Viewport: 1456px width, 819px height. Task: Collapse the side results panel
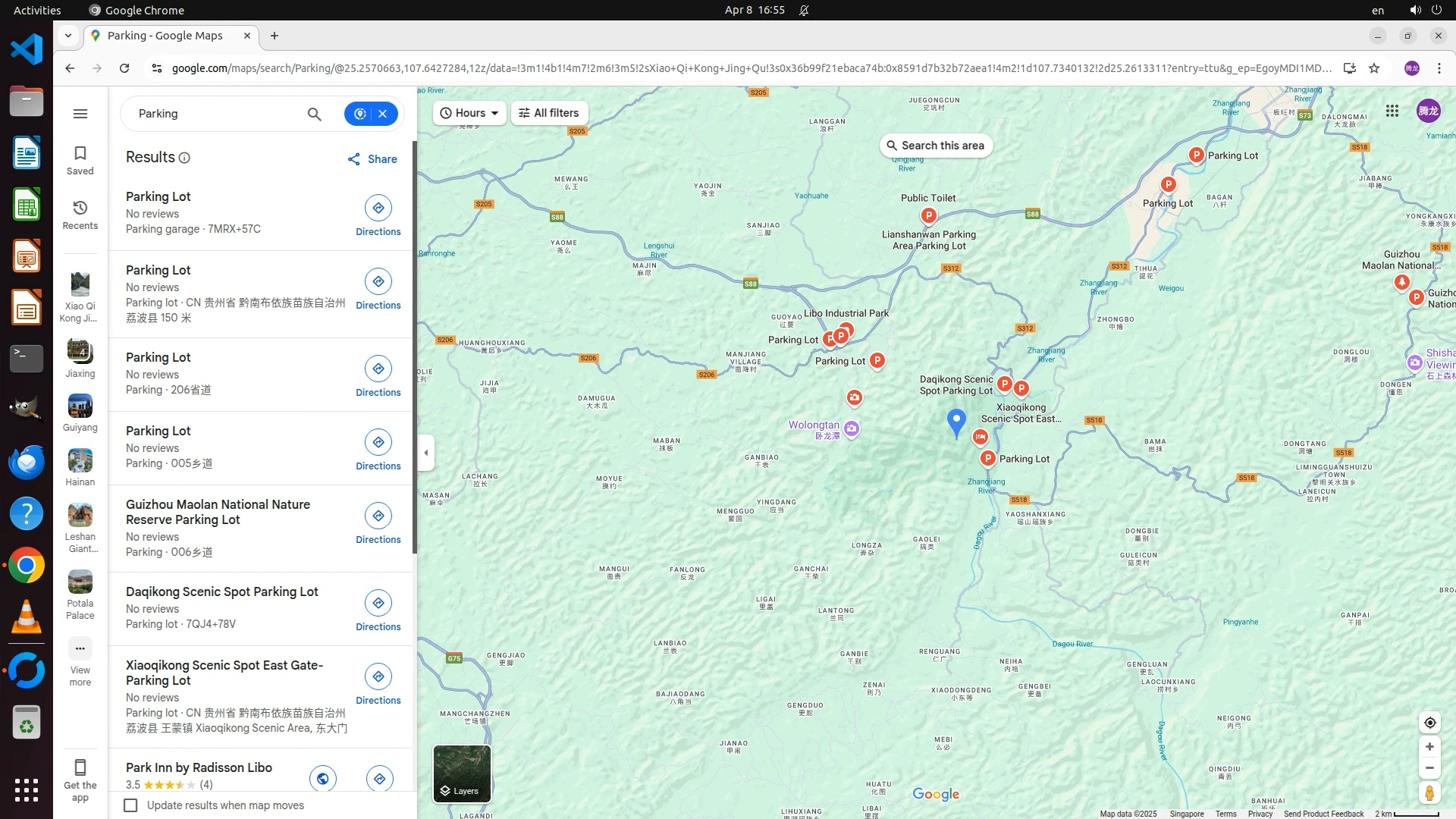coord(426,453)
